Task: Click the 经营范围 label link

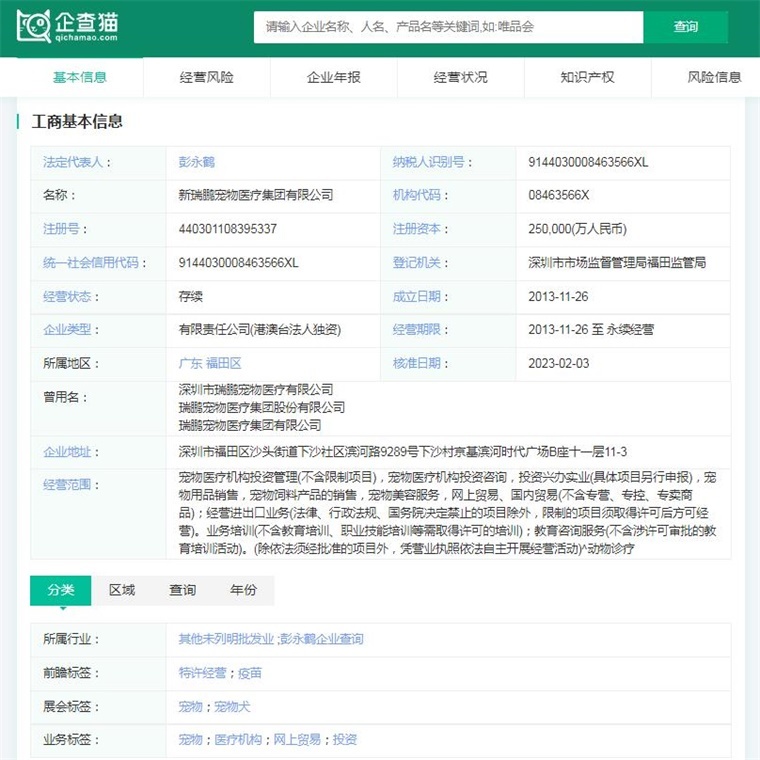Action: 67,485
